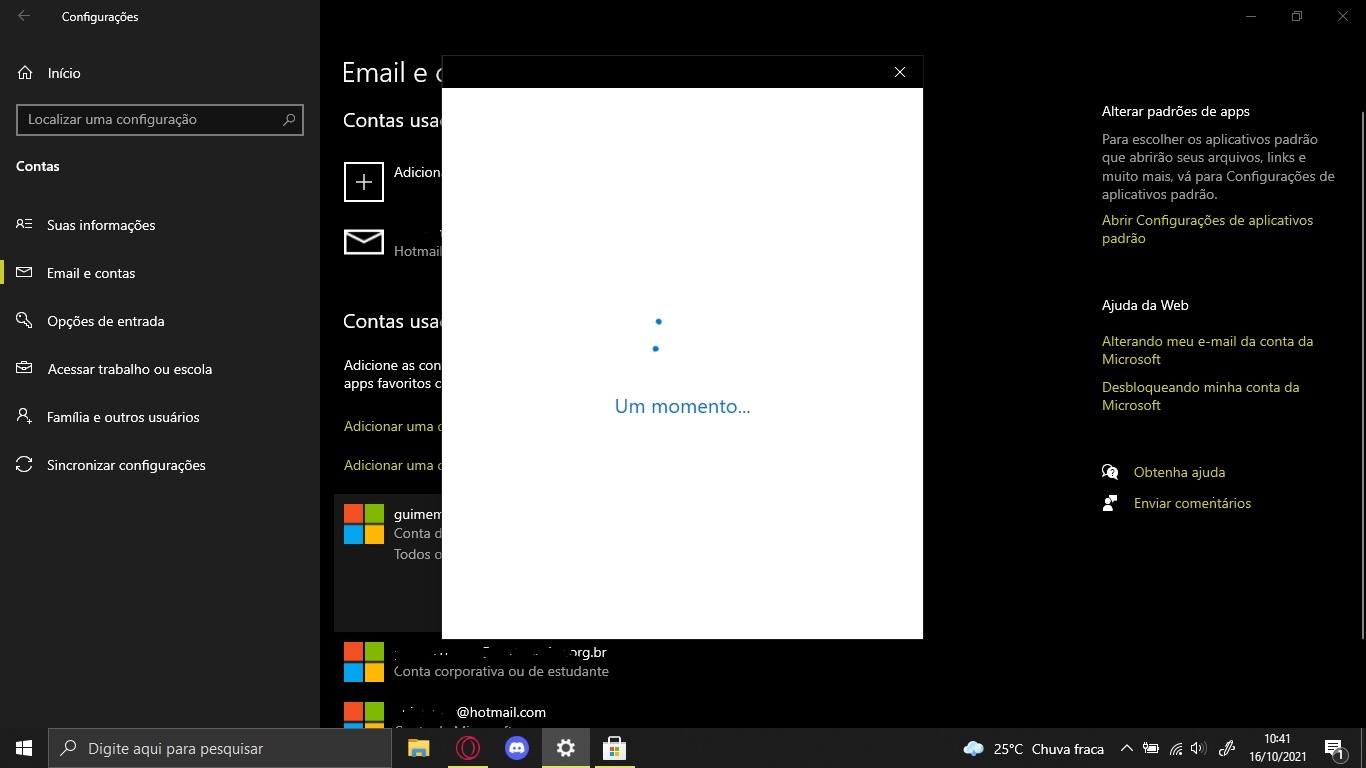1366x768 pixels.
Task: Open Opções de entrada settings
Action: (x=160, y=321)
